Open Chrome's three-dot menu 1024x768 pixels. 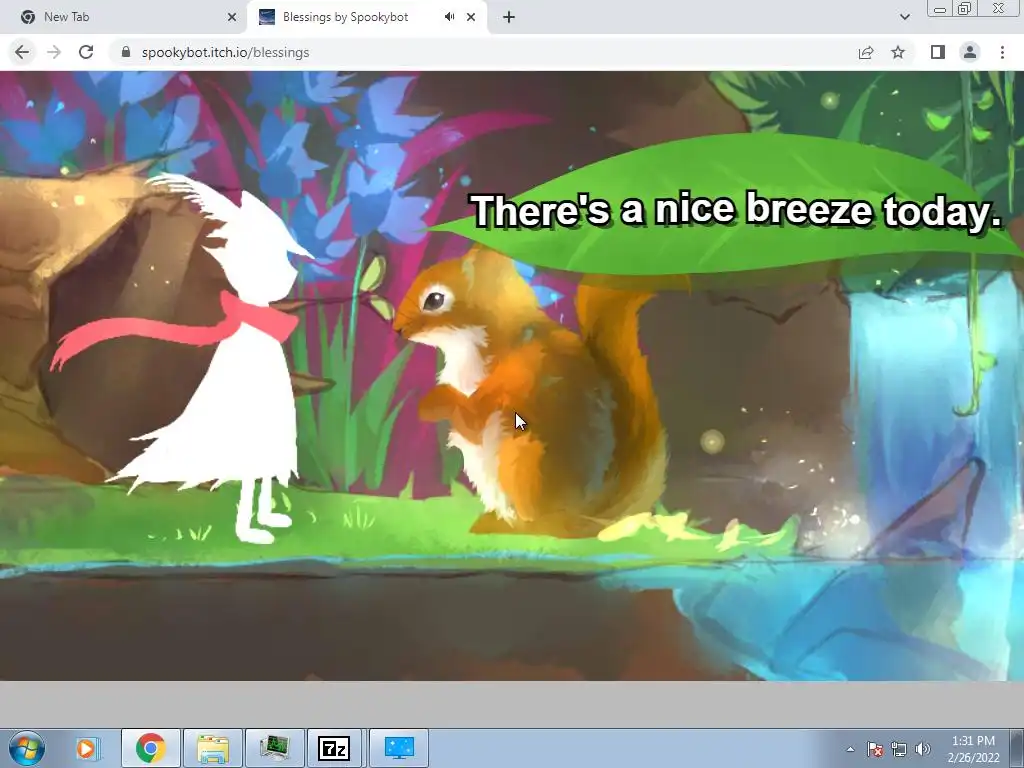point(1002,52)
